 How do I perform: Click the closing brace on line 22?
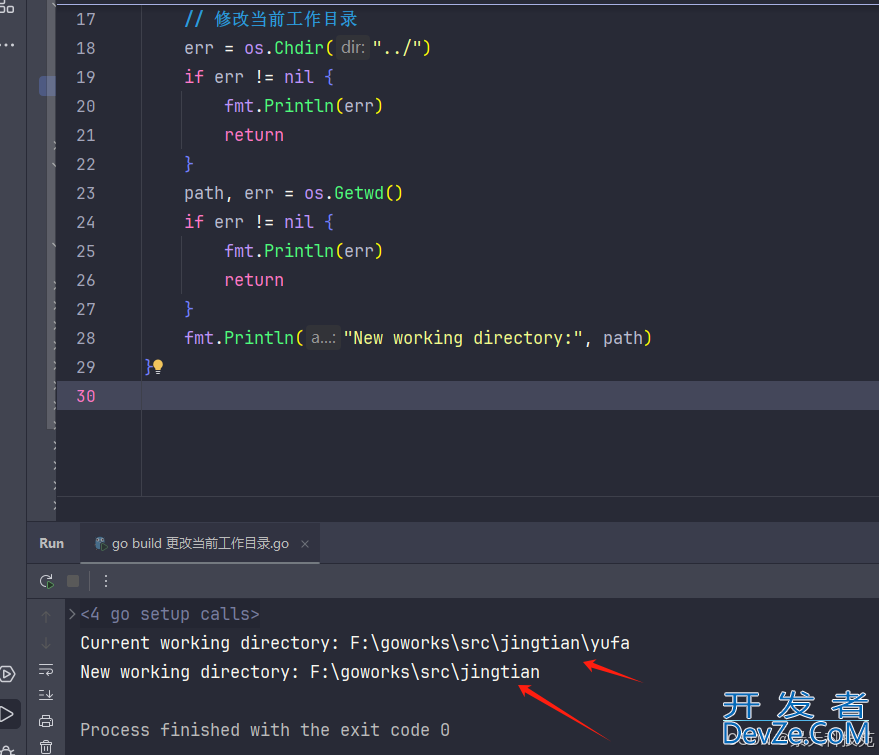pyautogui.click(x=189, y=164)
